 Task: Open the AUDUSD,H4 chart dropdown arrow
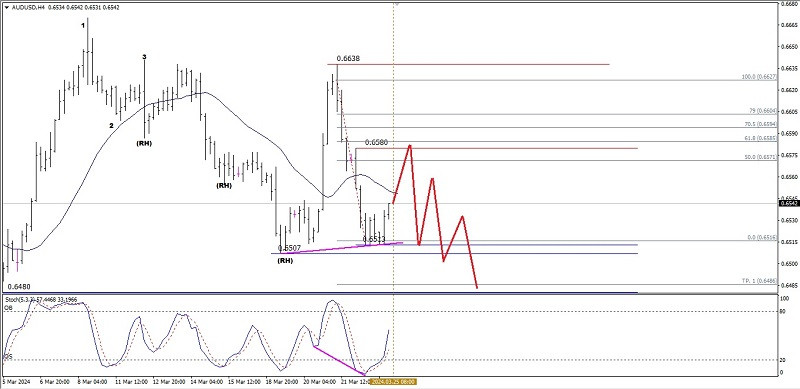tap(6, 8)
